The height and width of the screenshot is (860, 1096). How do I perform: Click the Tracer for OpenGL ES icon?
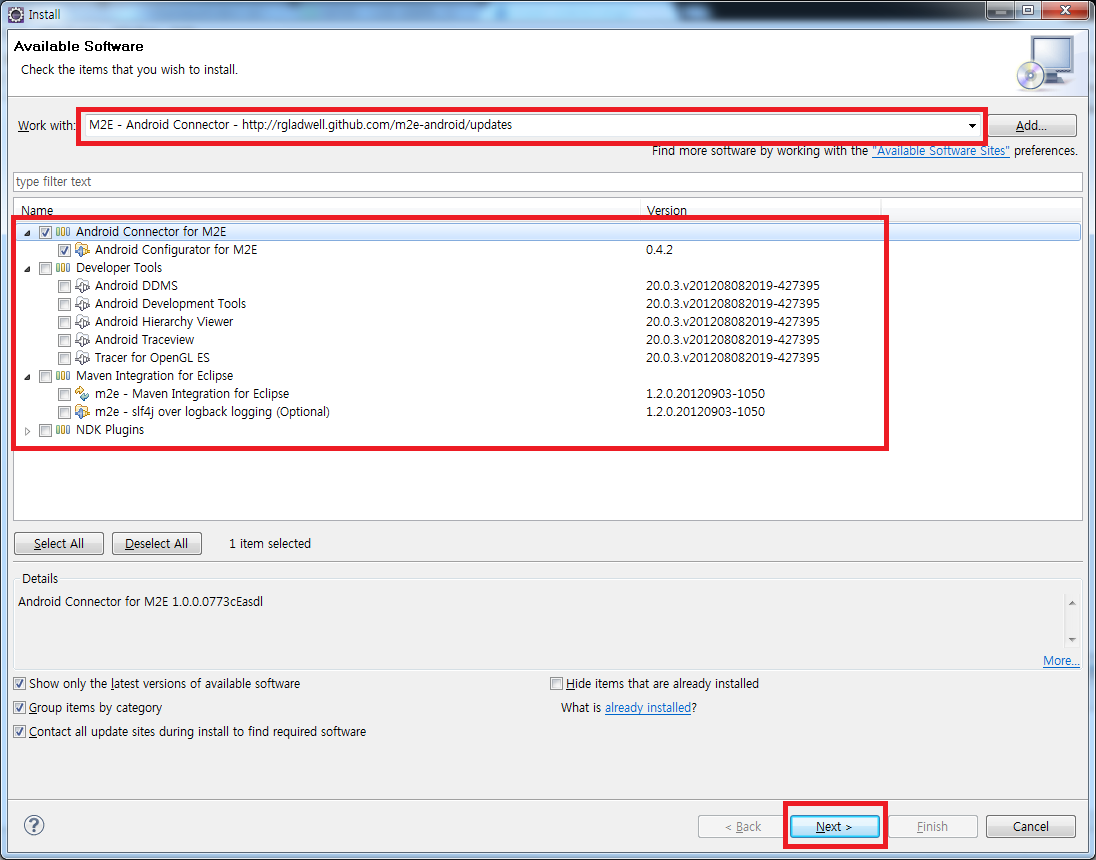click(x=83, y=358)
